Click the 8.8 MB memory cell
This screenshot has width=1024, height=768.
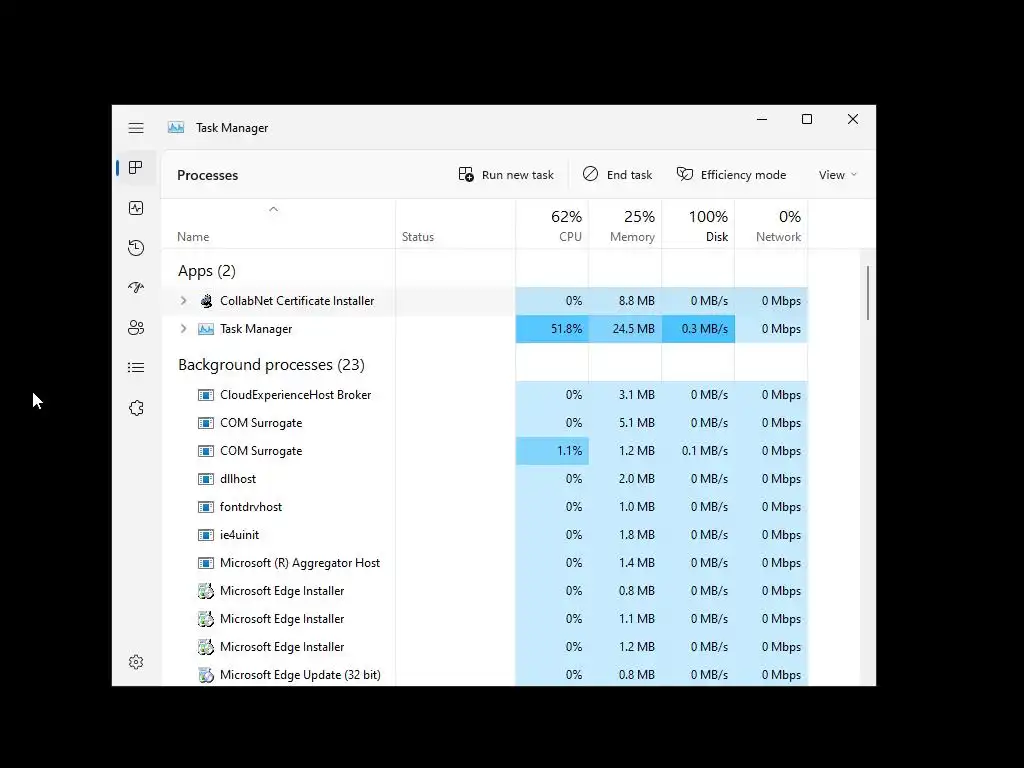[x=626, y=301]
